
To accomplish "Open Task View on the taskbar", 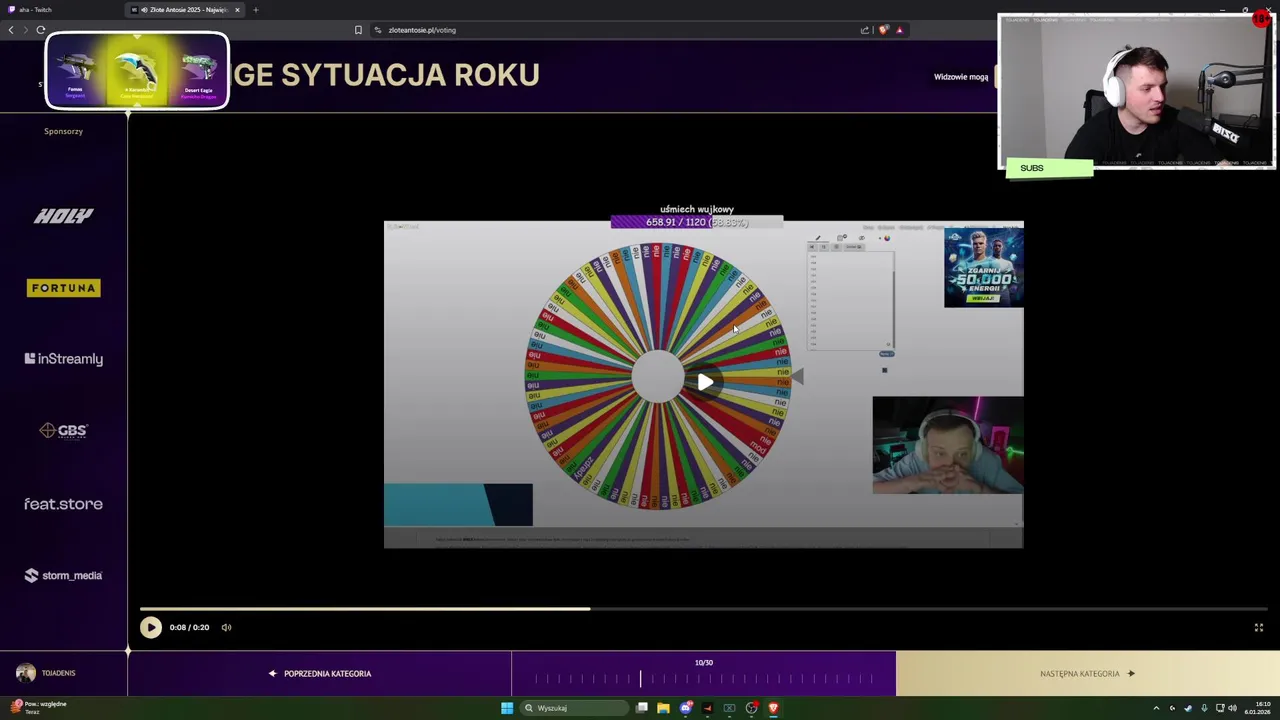I will (x=642, y=708).
